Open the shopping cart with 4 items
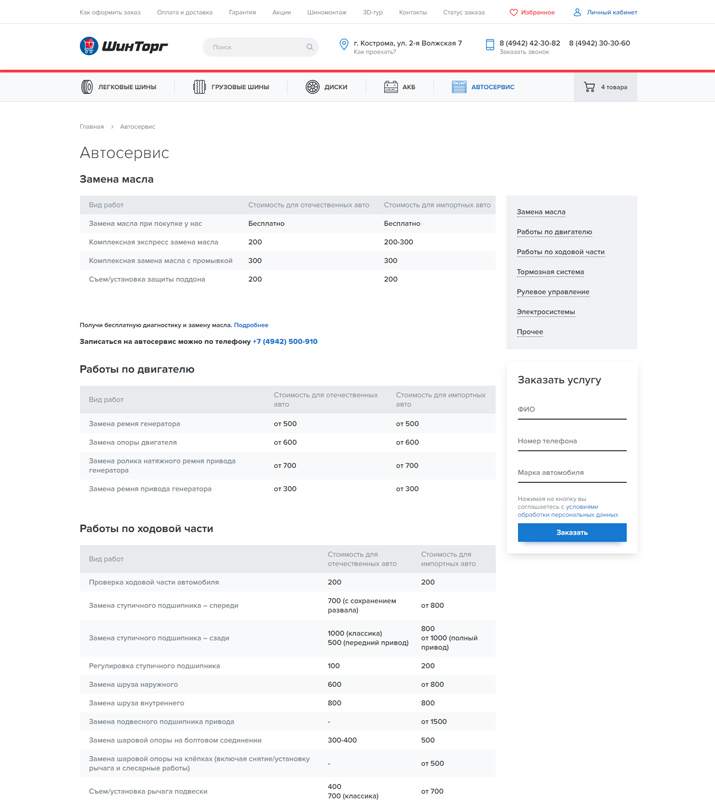The width and height of the screenshot is (715, 800). pyautogui.click(x=605, y=87)
